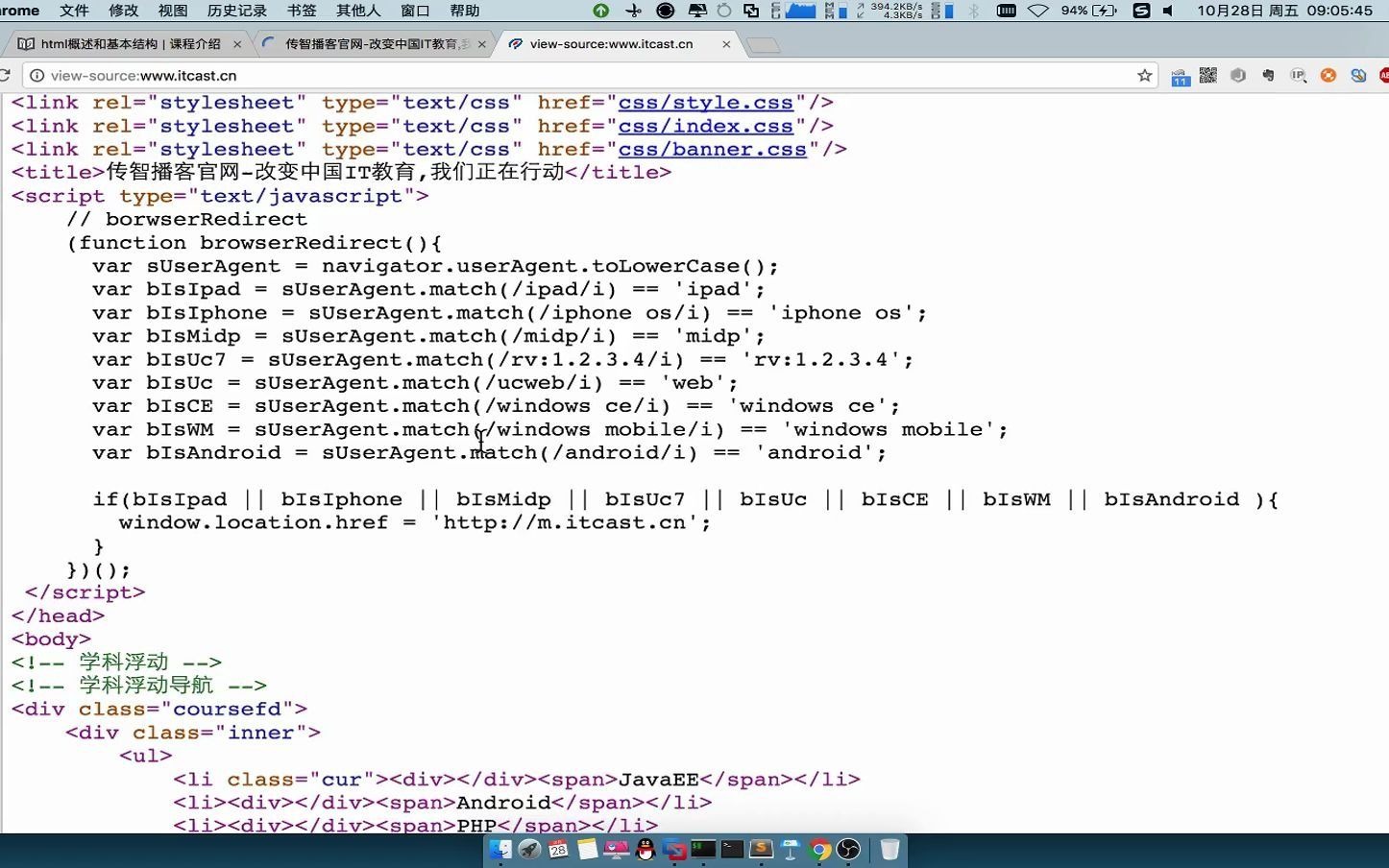Open Google Chrome in the Dock
The height and width of the screenshot is (868, 1389).
819,849
